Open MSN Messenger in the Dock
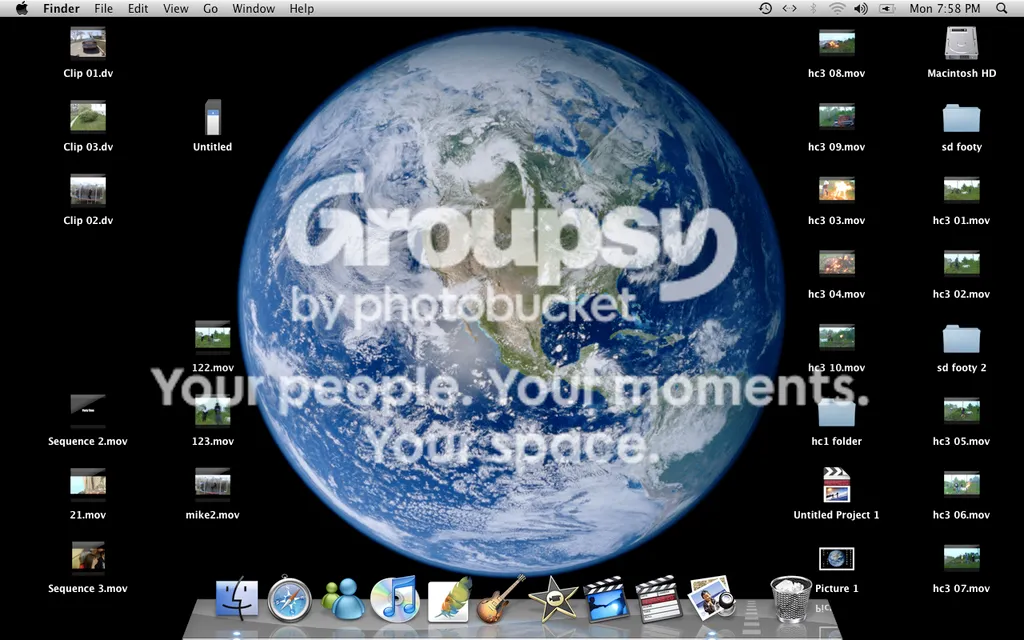The height and width of the screenshot is (640, 1024). click(343, 599)
